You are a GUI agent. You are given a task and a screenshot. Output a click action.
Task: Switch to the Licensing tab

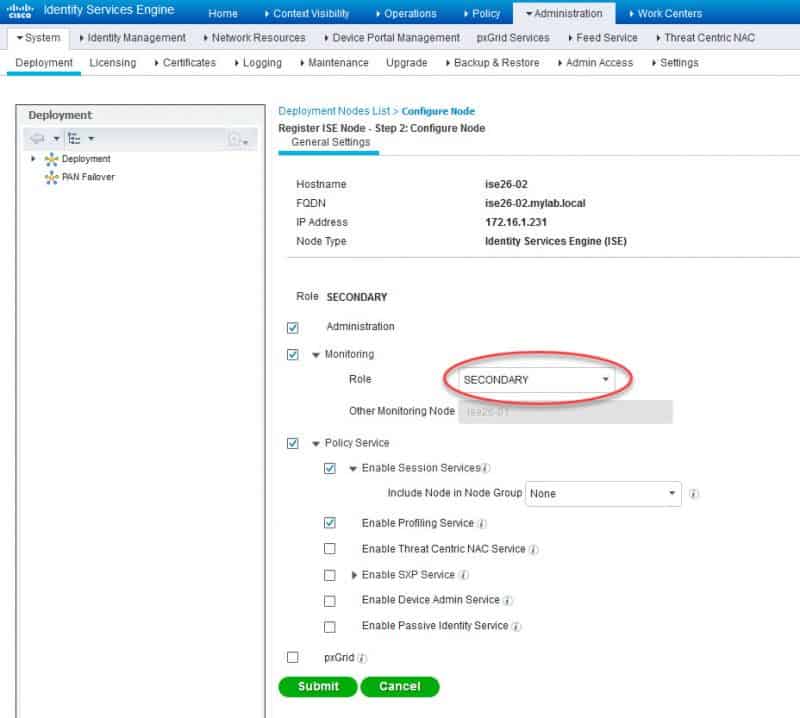112,62
